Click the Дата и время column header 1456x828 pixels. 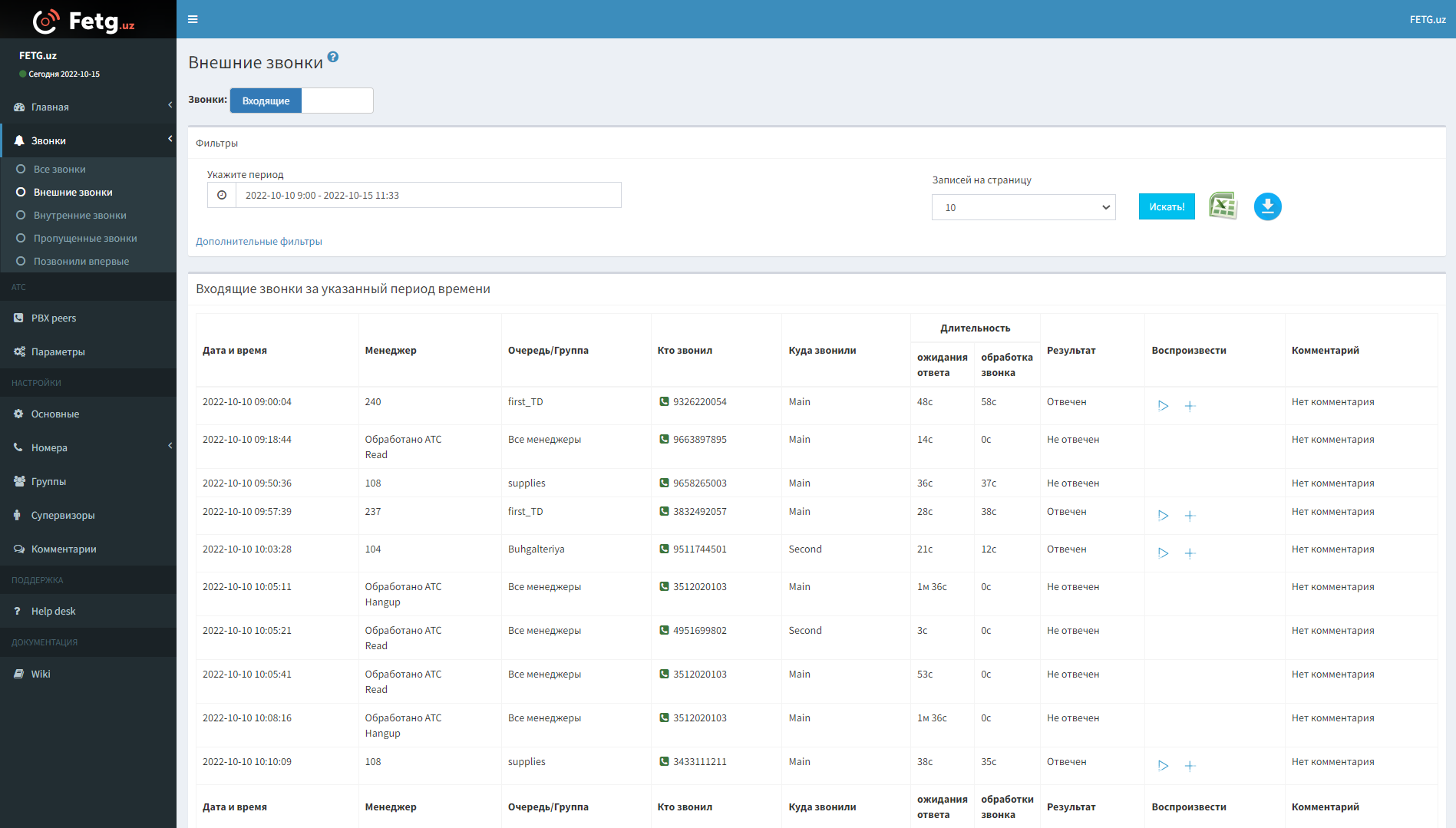click(x=235, y=350)
